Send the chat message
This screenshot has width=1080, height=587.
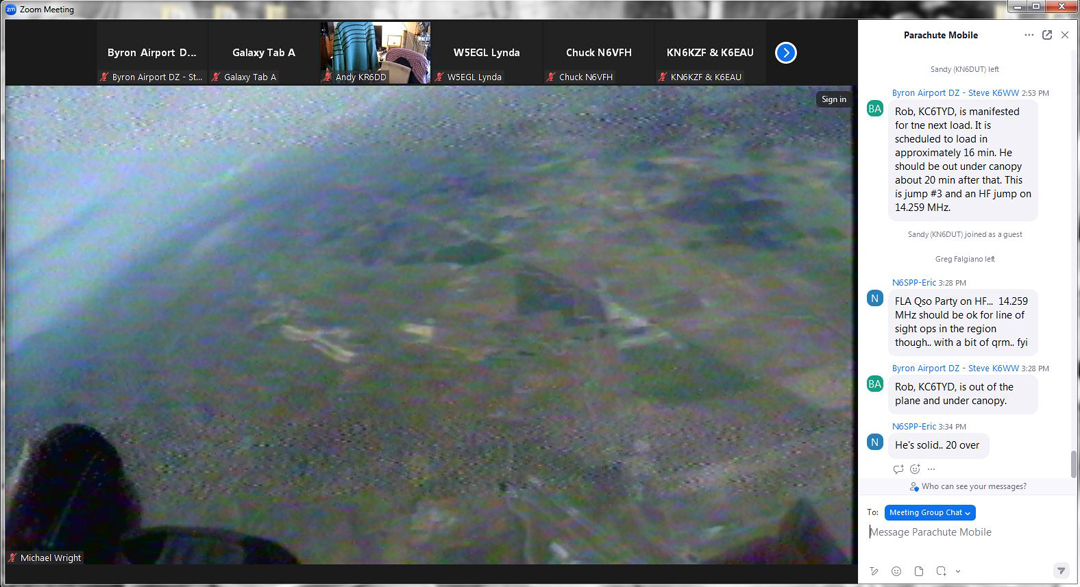(1061, 570)
